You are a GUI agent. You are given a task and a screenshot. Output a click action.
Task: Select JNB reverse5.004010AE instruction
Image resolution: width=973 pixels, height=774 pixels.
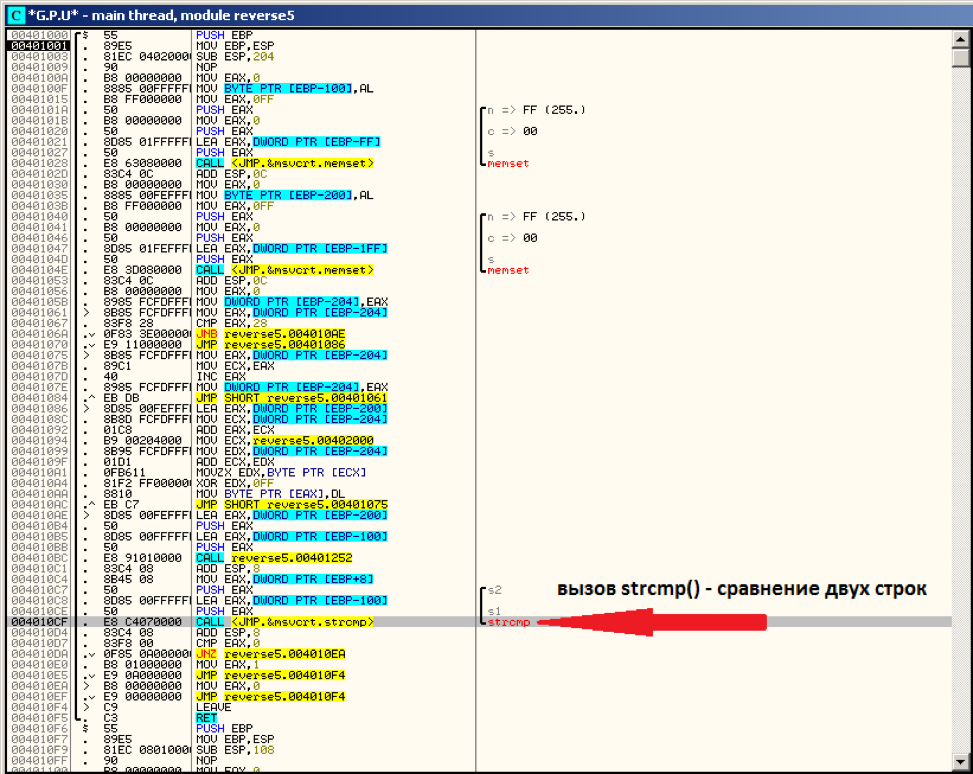coord(271,334)
